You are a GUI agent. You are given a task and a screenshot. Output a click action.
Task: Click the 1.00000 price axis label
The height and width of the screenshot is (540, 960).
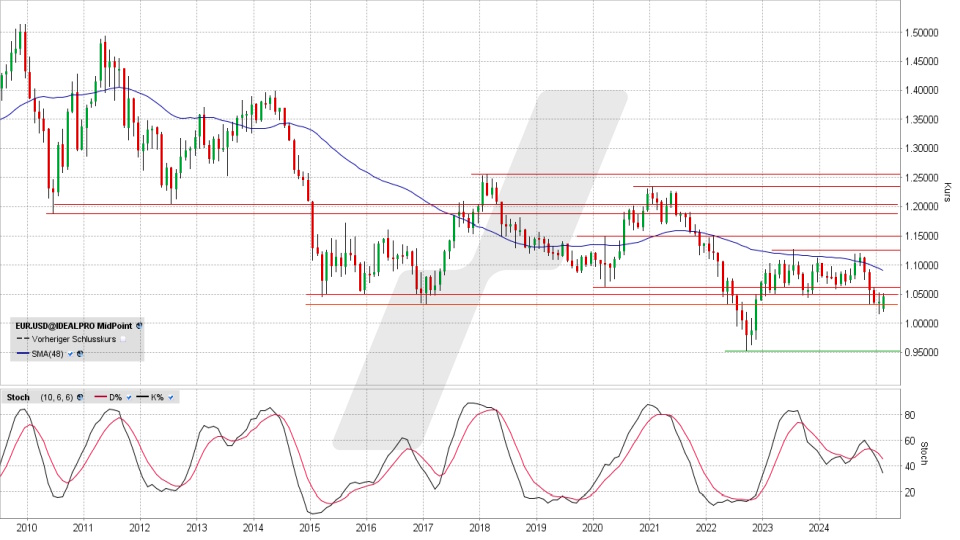point(921,323)
